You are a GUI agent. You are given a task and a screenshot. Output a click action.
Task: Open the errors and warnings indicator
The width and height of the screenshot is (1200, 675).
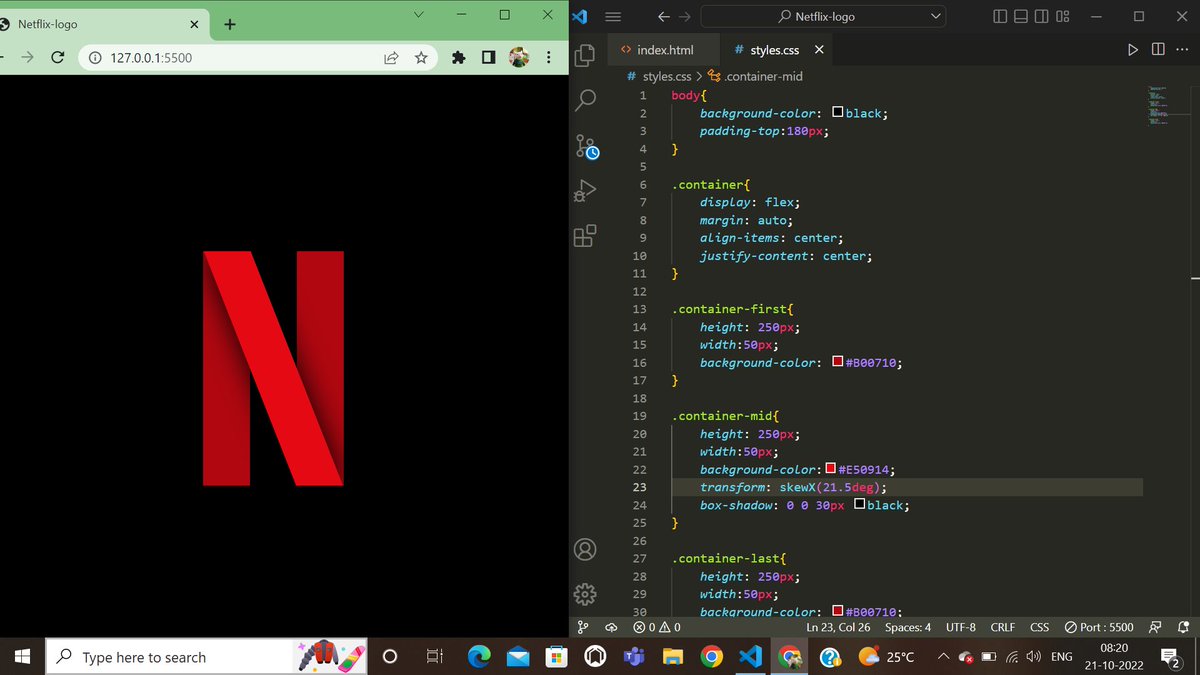coord(657,627)
